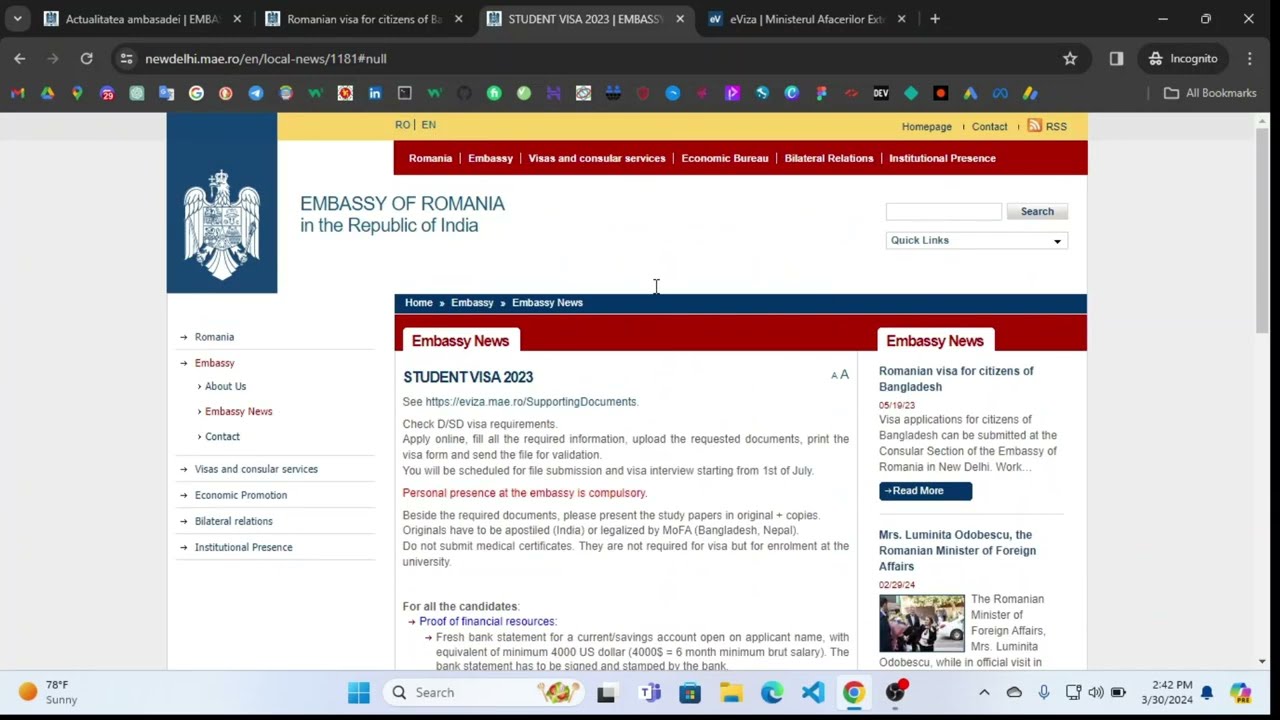1280x720 pixels.
Task: Expand Economic Promotion in sidebar
Action: (241, 495)
